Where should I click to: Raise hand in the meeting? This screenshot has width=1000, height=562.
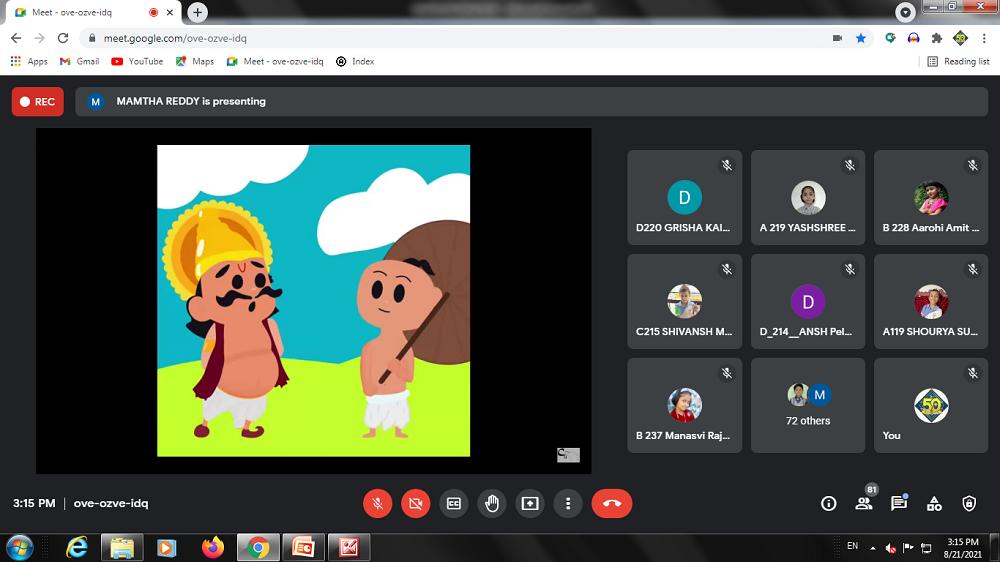[x=492, y=504]
